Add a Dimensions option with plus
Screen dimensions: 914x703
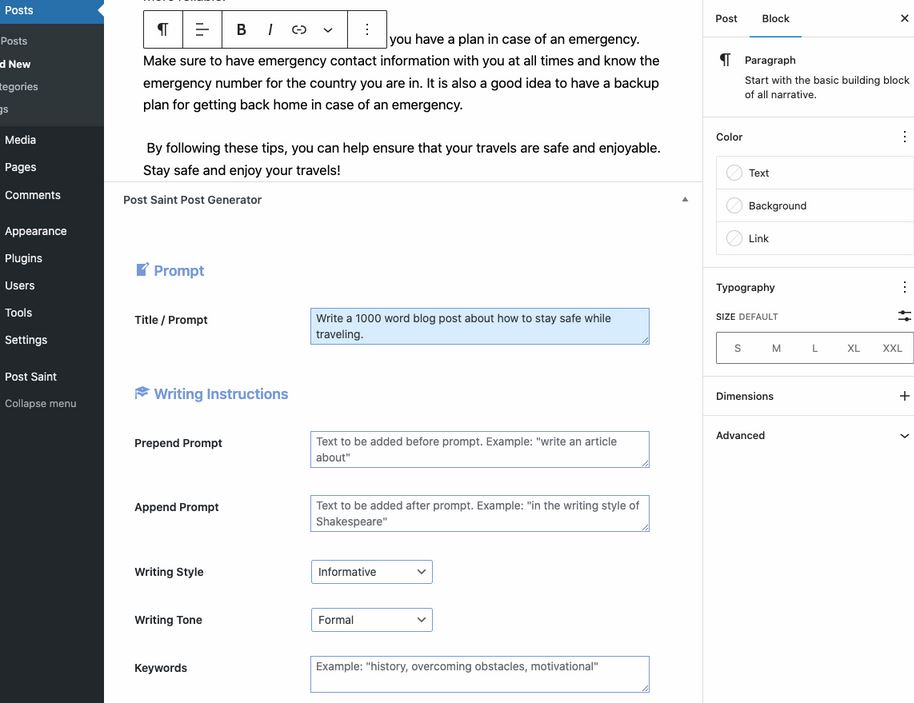(x=904, y=396)
